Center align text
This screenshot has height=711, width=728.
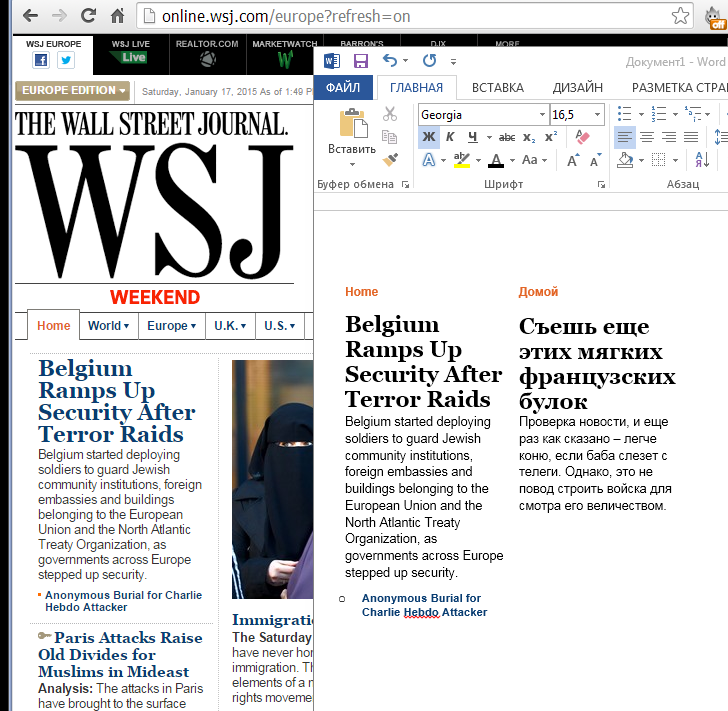tap(647, 137)
